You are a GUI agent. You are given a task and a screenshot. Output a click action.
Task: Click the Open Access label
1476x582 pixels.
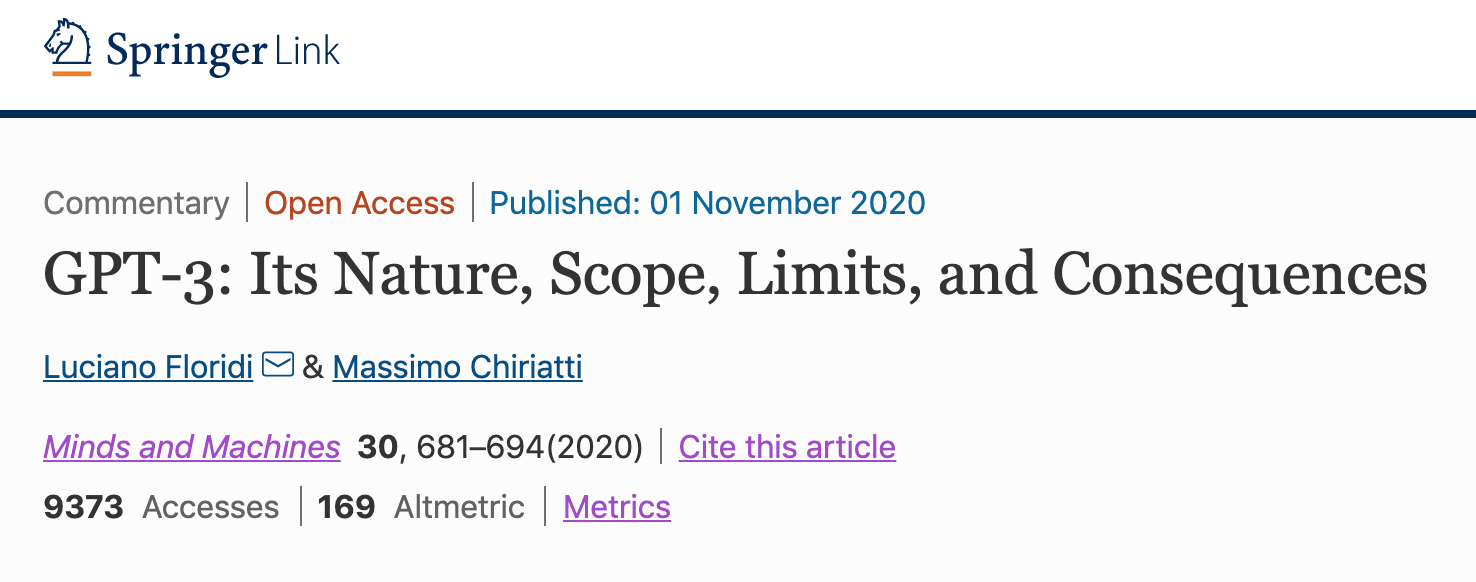click(x=359, y=203)
